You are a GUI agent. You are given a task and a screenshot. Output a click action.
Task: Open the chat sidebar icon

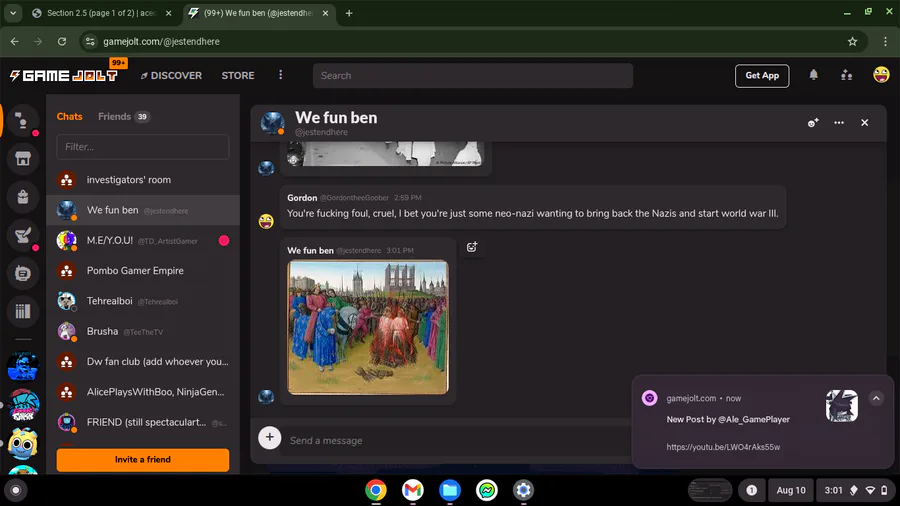click(x=23, y=121)
